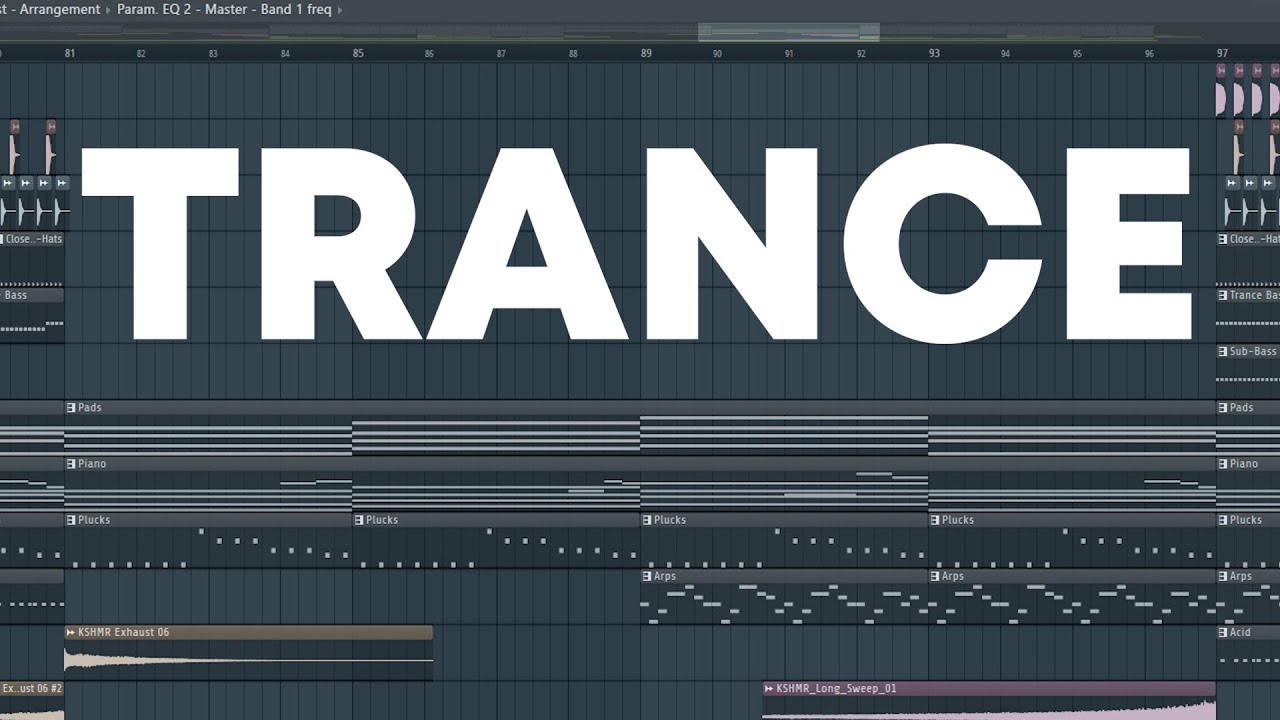Select the Plucks clip title at bar 85
The width and height of the screenshot is (1280, 720).
(382, 519)
